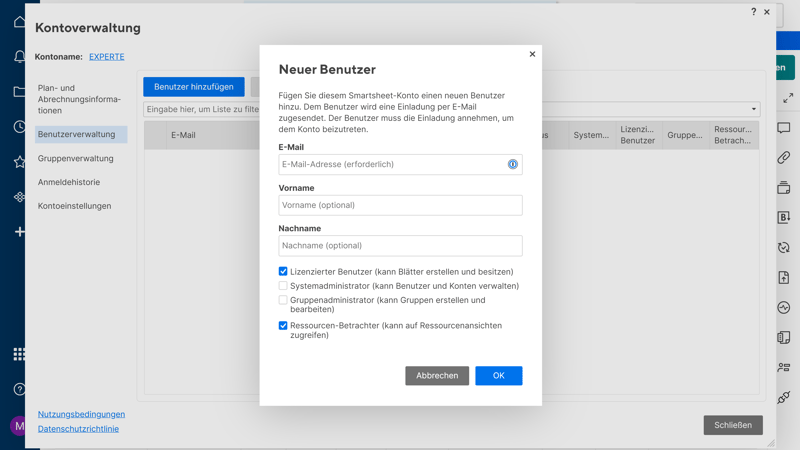Click the app launcher grid icon

point(19,354)
